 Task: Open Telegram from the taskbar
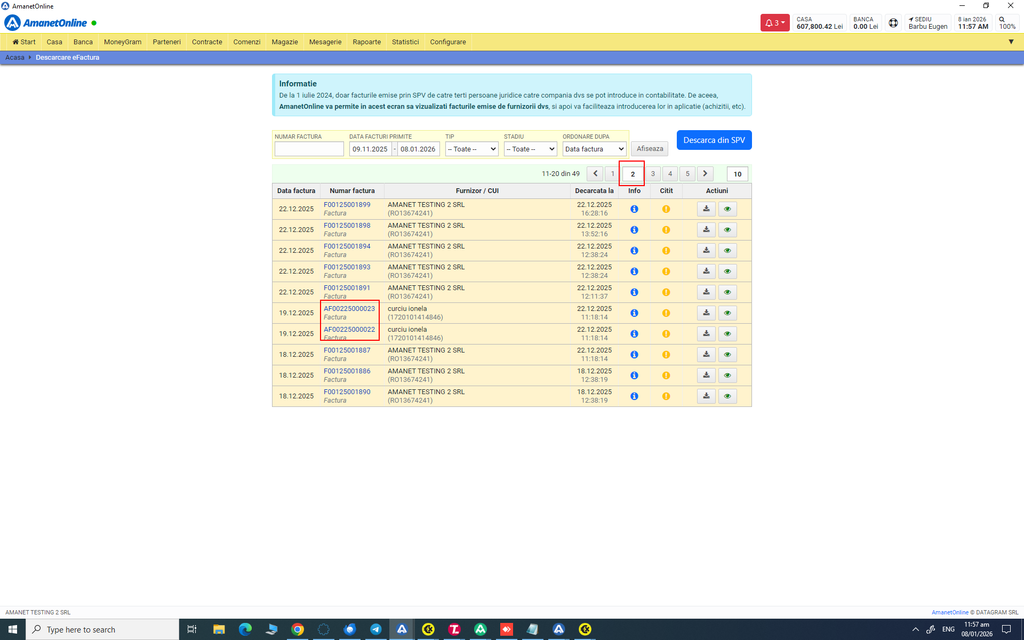[376, 629]
